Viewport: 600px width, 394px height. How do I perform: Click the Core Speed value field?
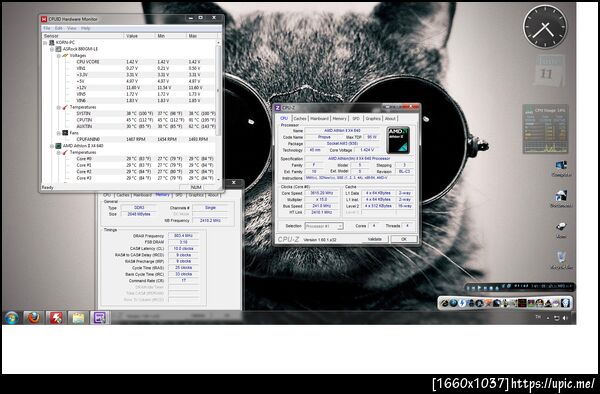(321, 193)
